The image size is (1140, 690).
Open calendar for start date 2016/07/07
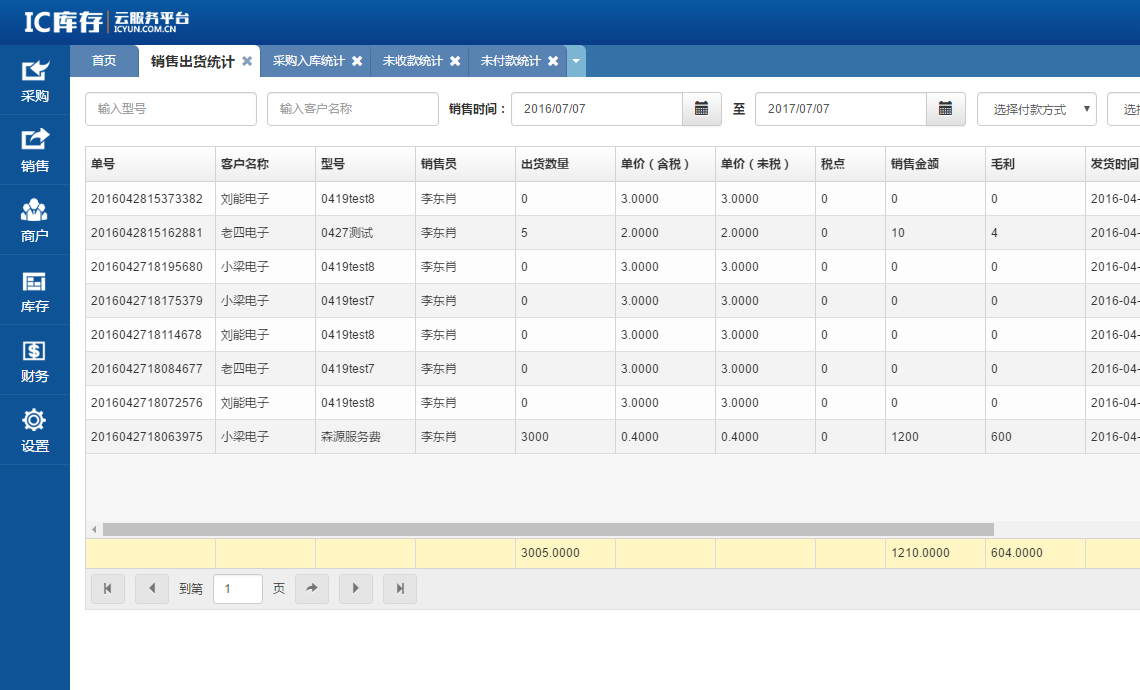[x=701, y=109]
